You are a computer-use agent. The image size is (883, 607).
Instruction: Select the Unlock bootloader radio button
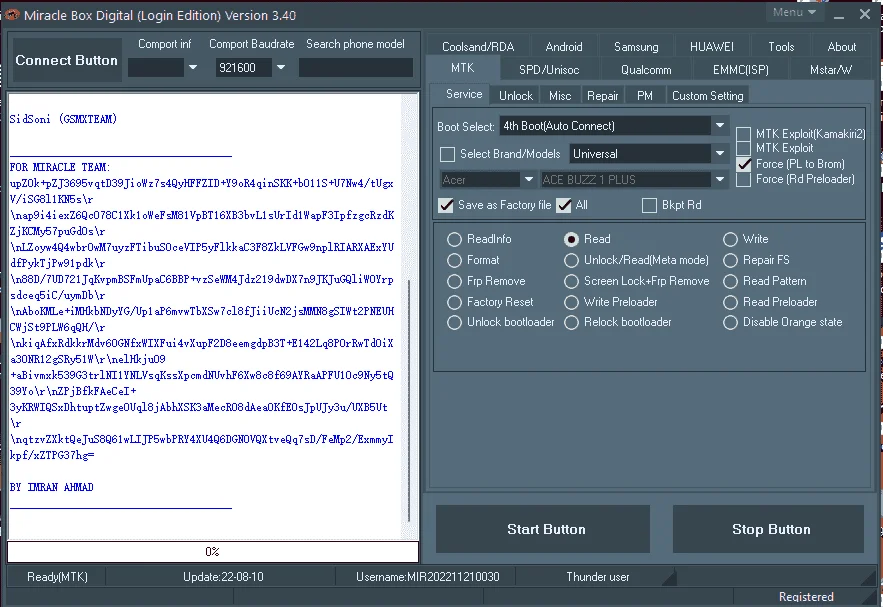(x=454, y=323)
